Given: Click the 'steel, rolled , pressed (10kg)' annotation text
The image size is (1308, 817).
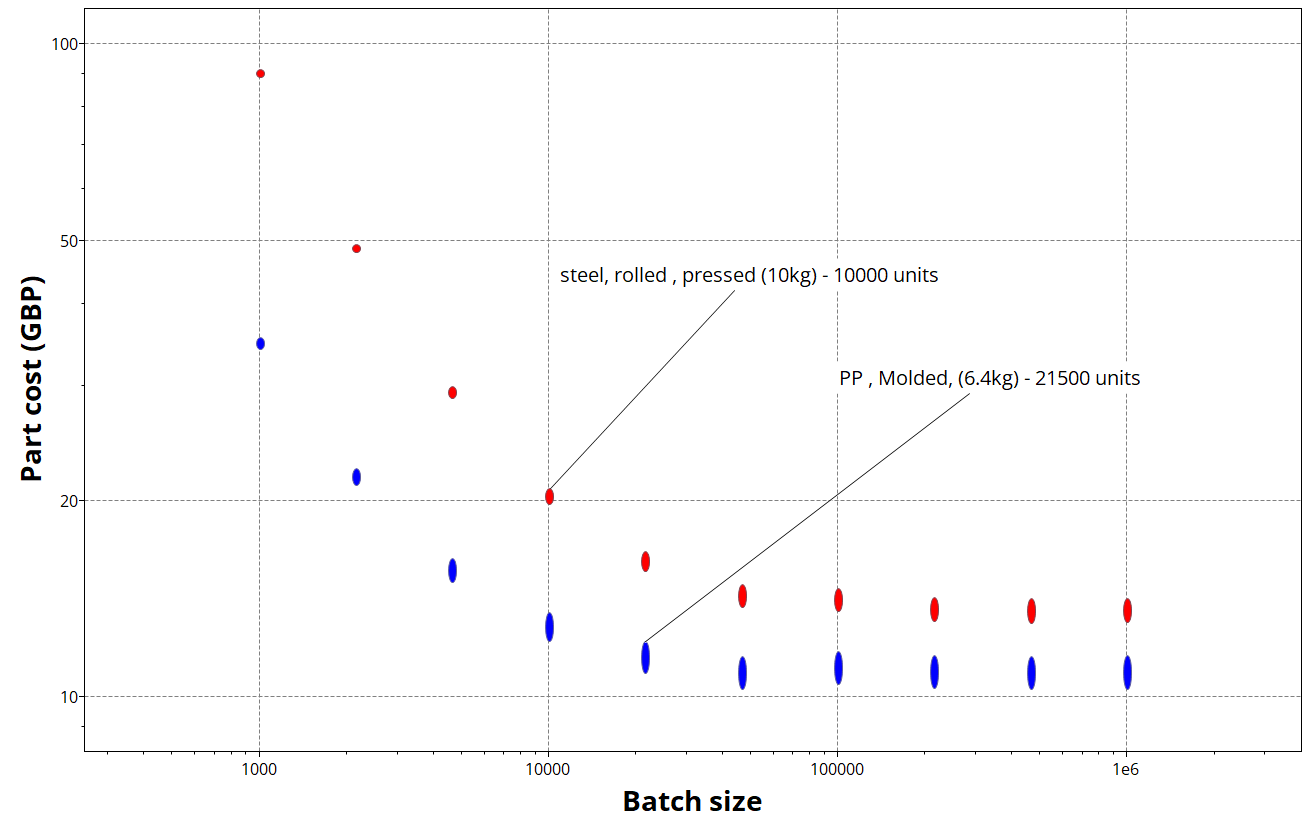Looking at the screenshot, I should point(749,275).
